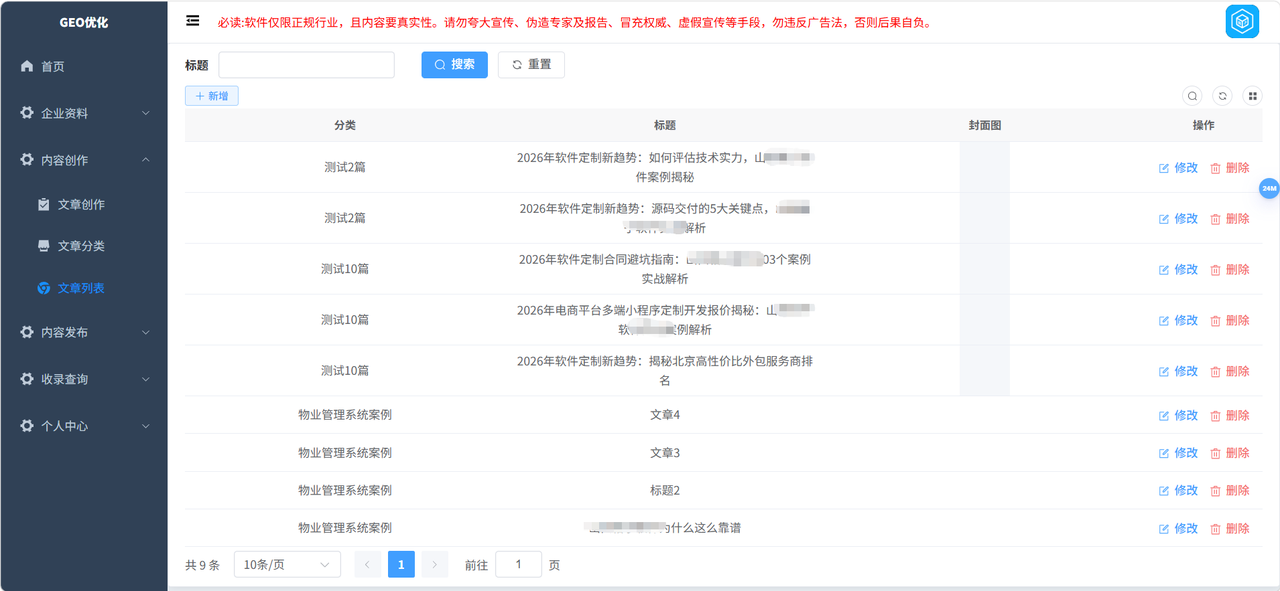This screenshot has width=1280, height=591.
Task: Click the chrome-style icon beside 文章列表
Action: pos(44,288)
